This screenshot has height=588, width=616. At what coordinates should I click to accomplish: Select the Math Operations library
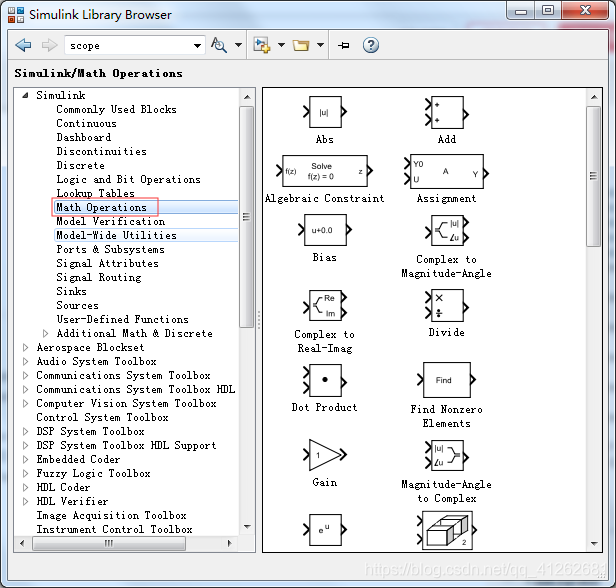(x=101, y=207)
